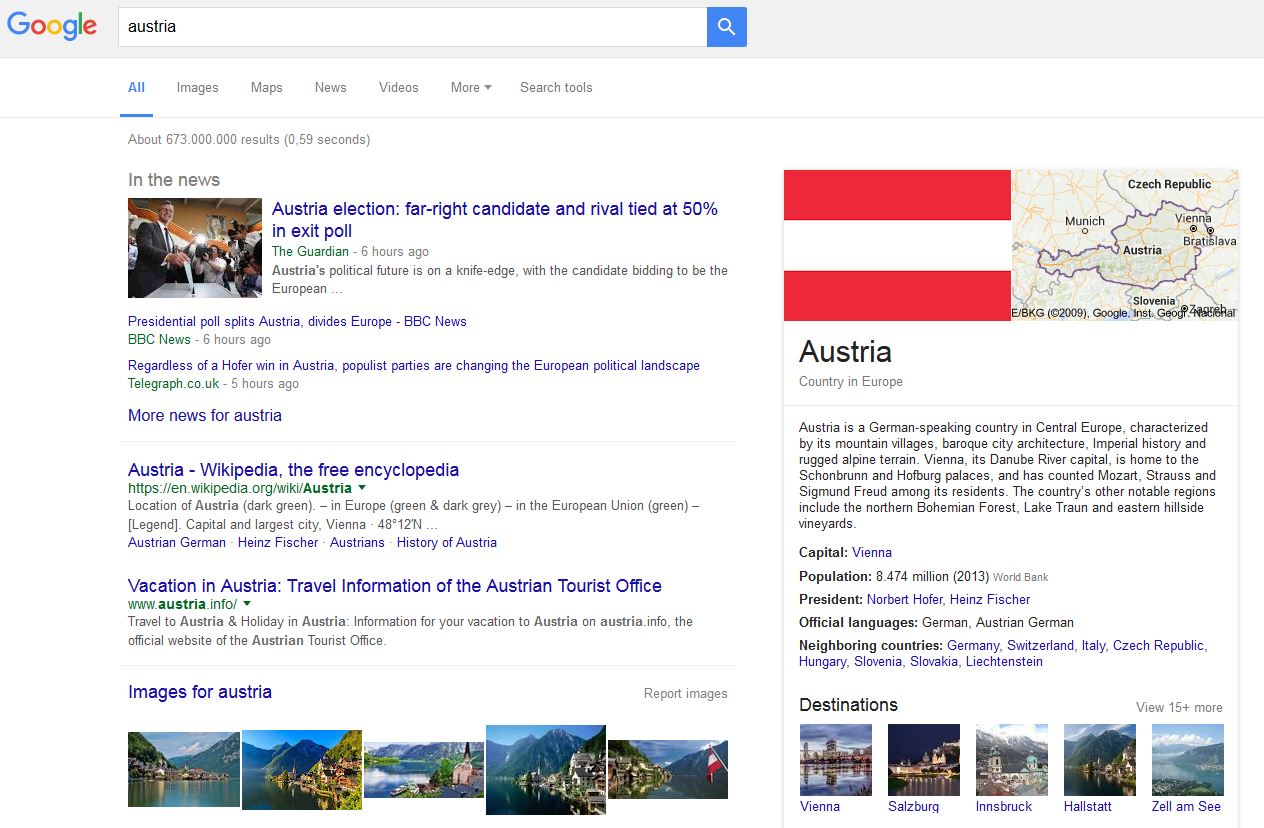Open the Austrians sitelink
This screenshot has height=828, width=1264.
(357, 542)
